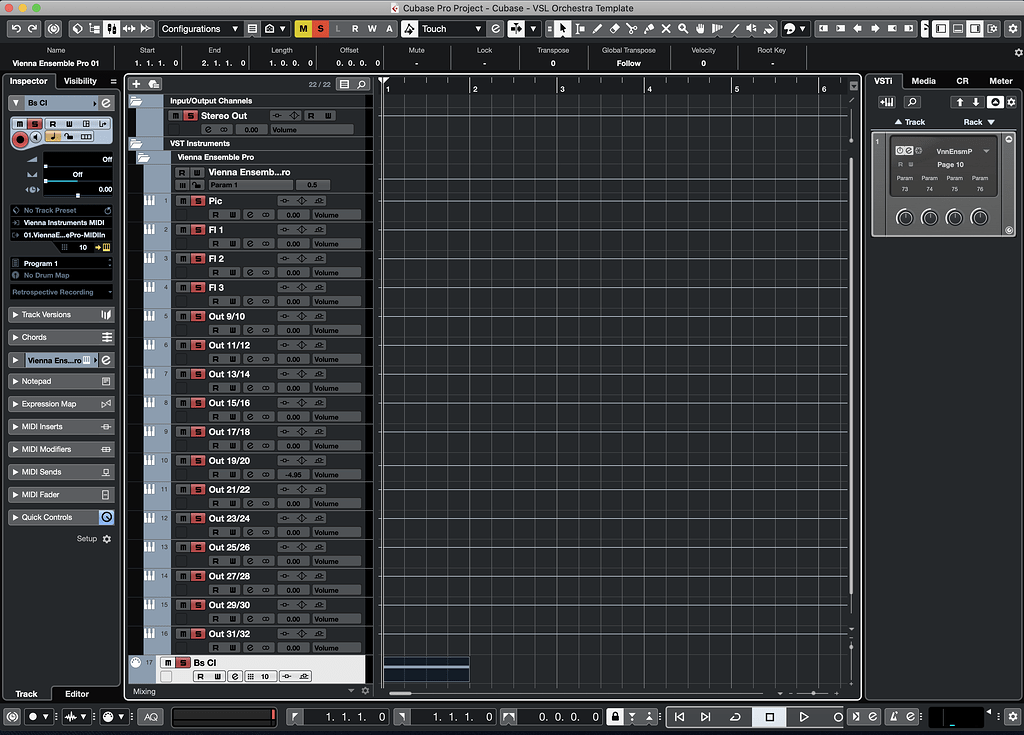
Task: Enable Read automation on Out 19/20 track
Action: click(x=216, y=474)
